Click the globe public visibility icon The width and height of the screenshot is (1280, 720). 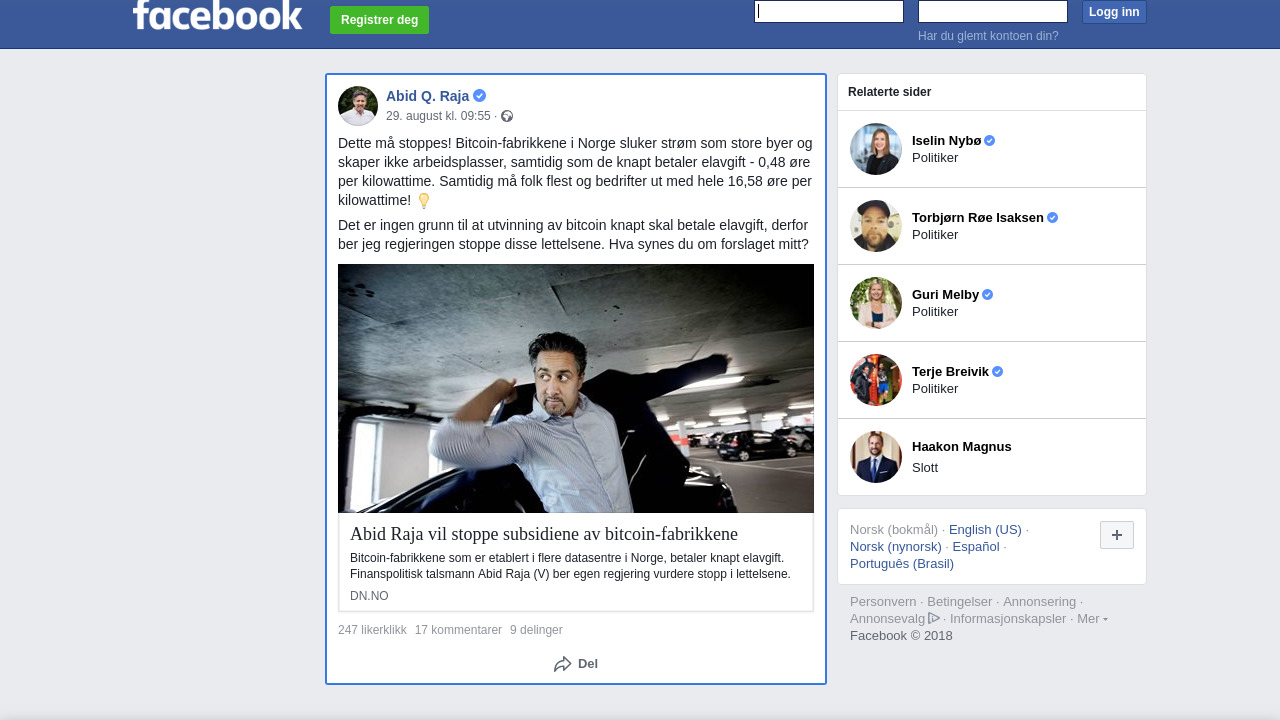(507, 116)
